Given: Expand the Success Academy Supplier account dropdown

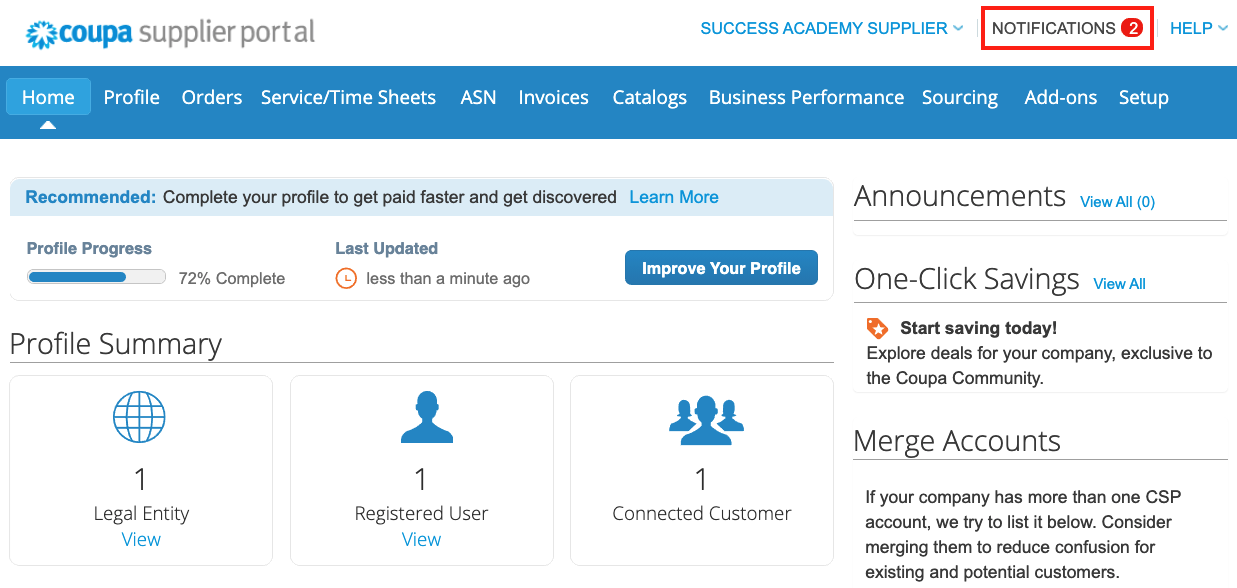Looking at the screenshot, I should click(x=831, y=28).
